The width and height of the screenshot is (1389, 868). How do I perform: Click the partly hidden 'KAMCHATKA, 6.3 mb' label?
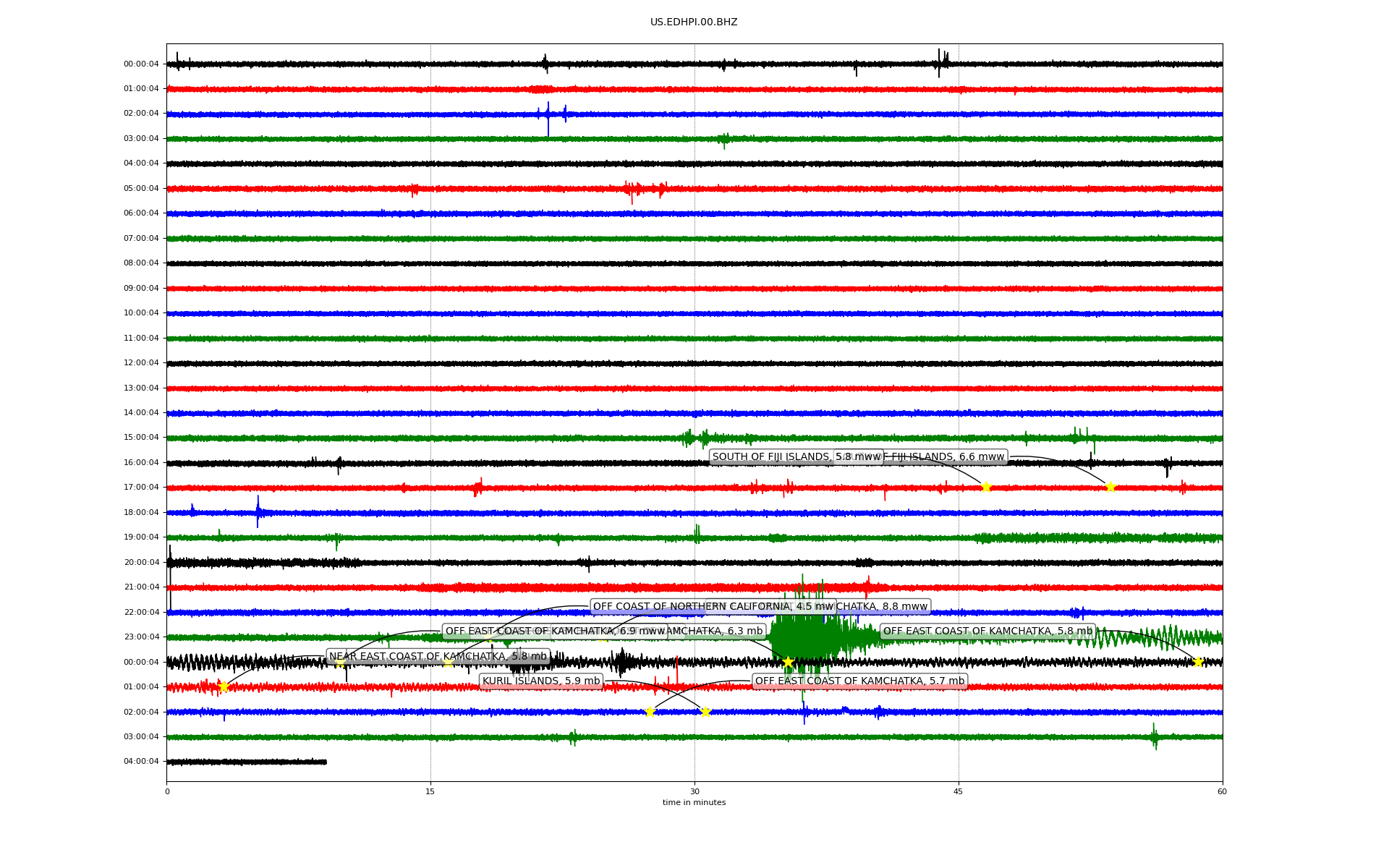(x=716, y=631)
